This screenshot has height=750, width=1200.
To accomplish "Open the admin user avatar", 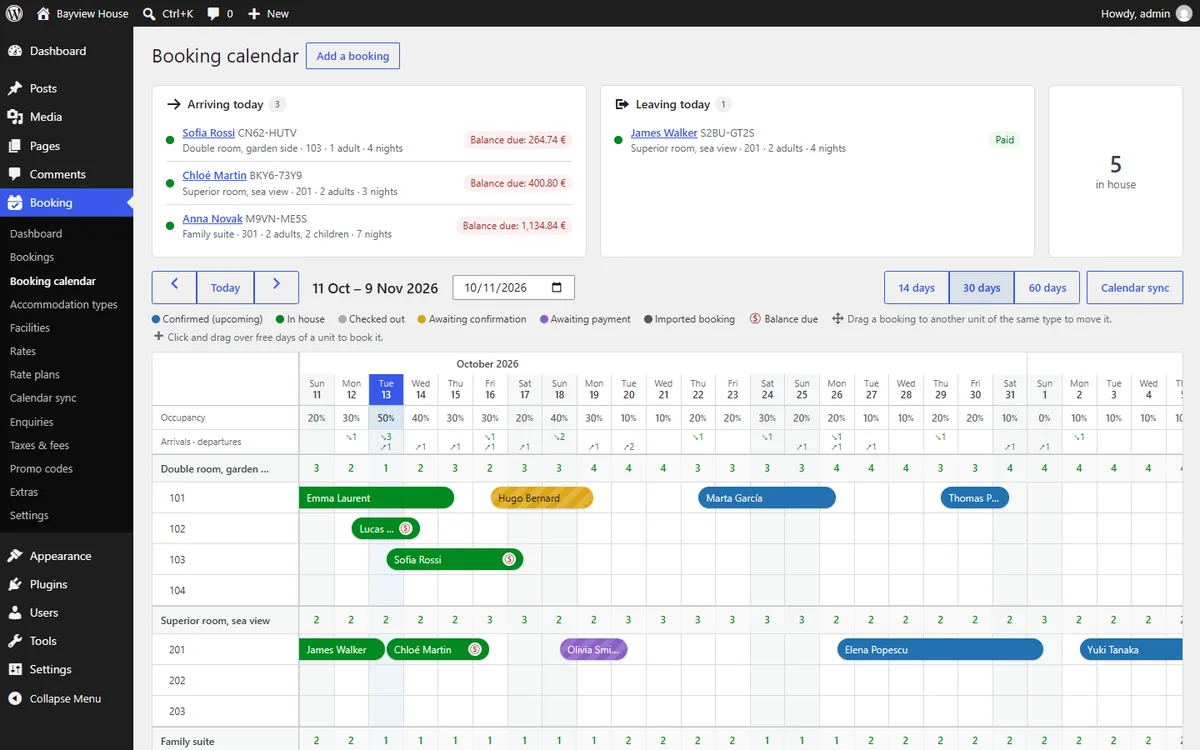I will click(x=1184, y=14).
